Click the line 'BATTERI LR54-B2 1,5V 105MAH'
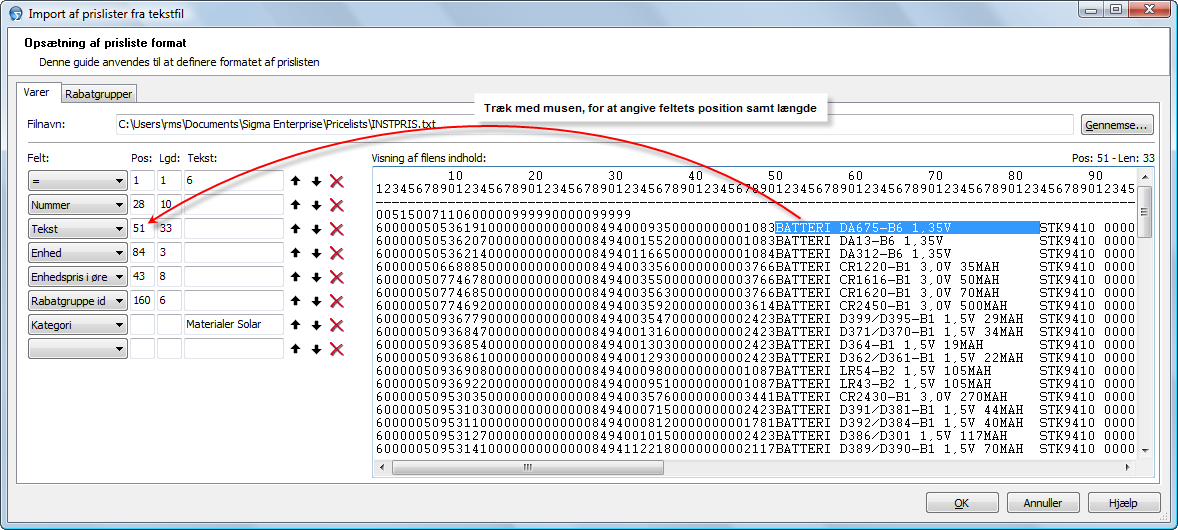Viewport: 1178px width, 530px height. click(x=884, y=371)
